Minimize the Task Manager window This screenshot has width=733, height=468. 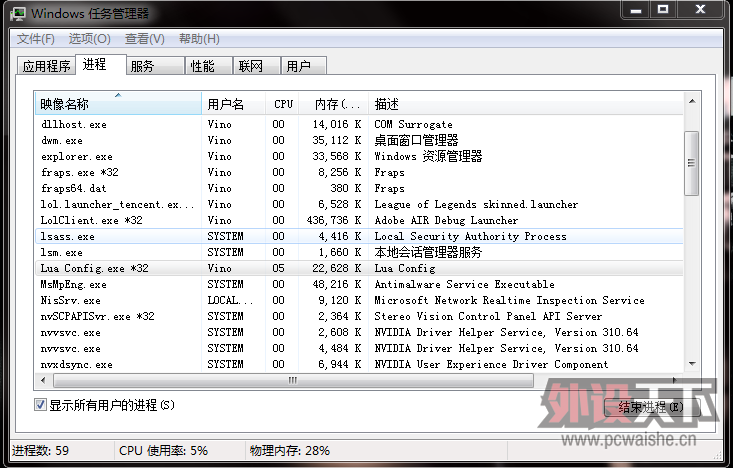tap(636, 10)
